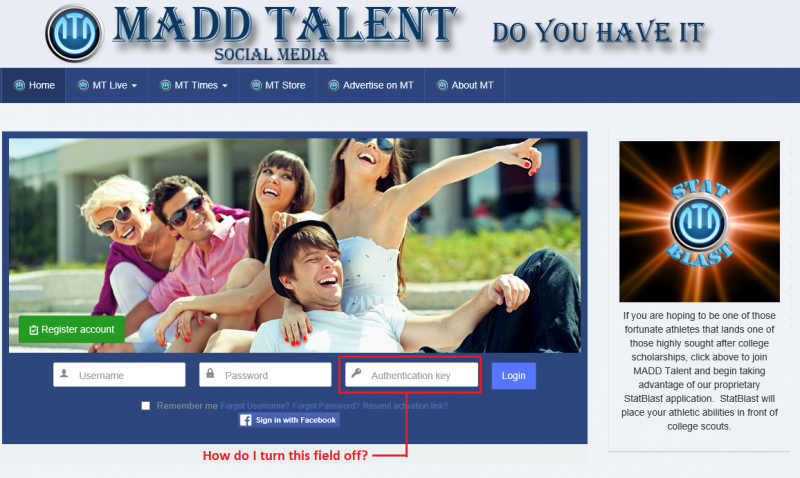Image resolution: width=800 pixels, height=478 pixels.
Task: Expand the MT Times dropdown arrow
Action: click(224, 86)
